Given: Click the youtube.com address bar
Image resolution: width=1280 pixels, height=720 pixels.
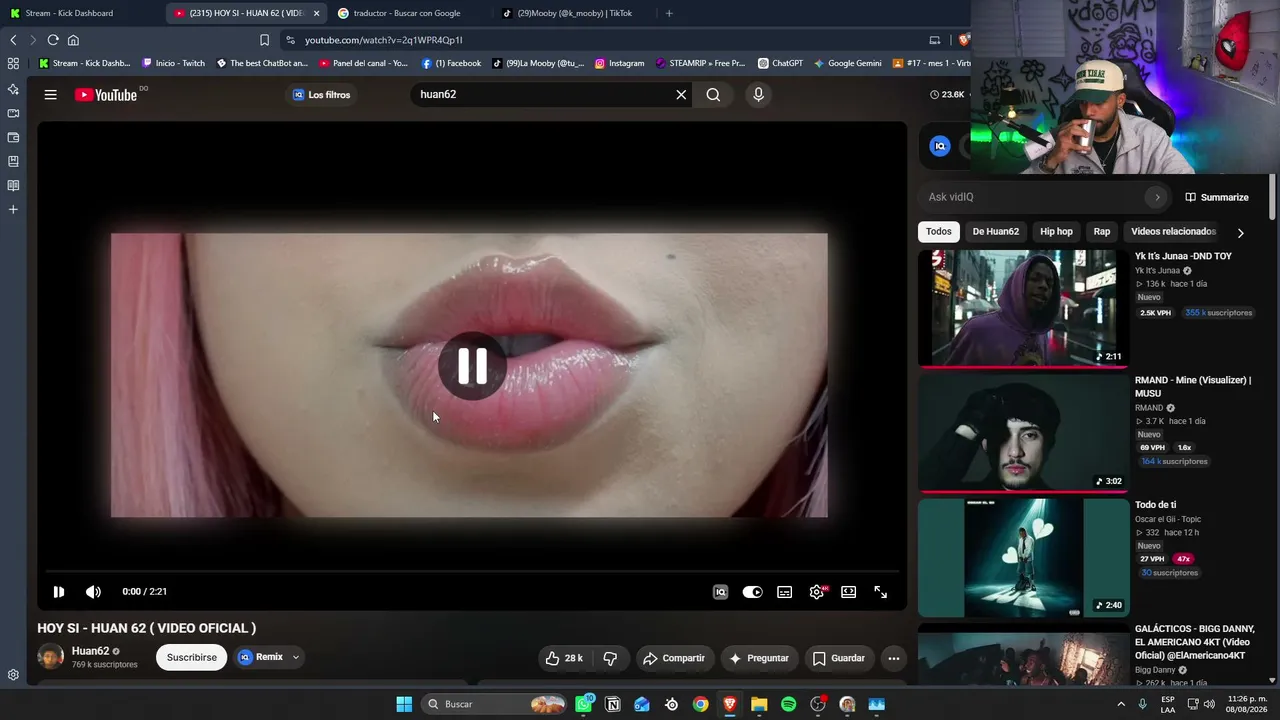Looking at the screenshot, I should point(600,40).
